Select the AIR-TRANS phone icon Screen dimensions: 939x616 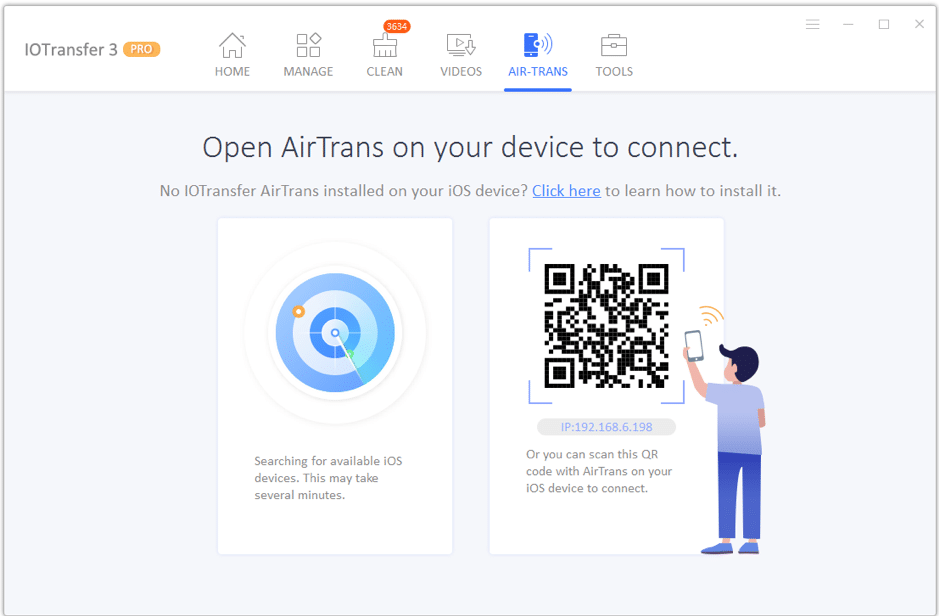(x=537, y=45)
